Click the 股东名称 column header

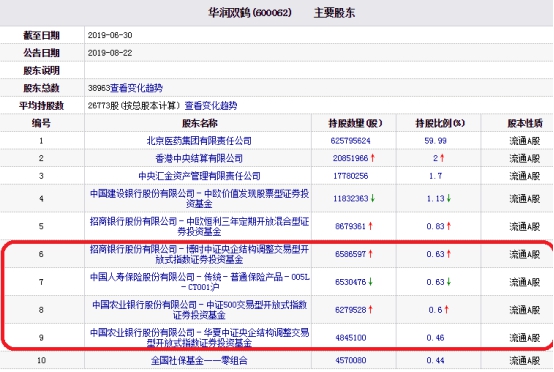pos(200,123)
